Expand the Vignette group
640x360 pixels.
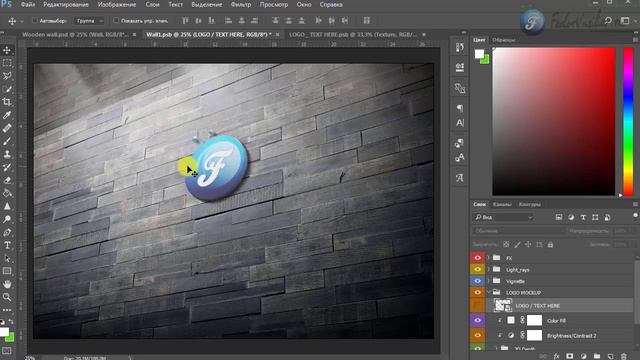click(488, 281)
